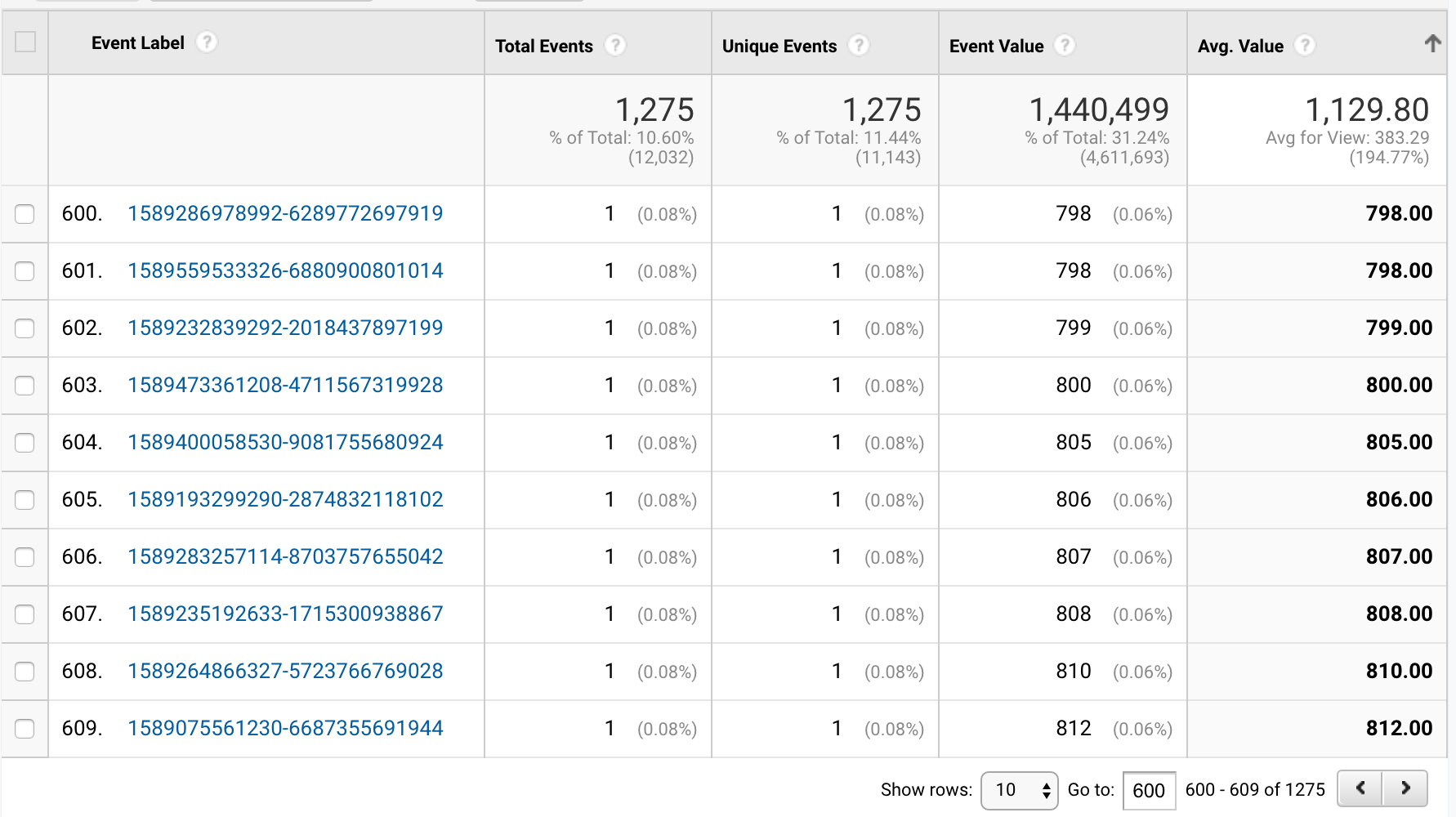Open help icon next to Event Value
This screenshot has height=817, width=1456.
(x=1065, y=46)
